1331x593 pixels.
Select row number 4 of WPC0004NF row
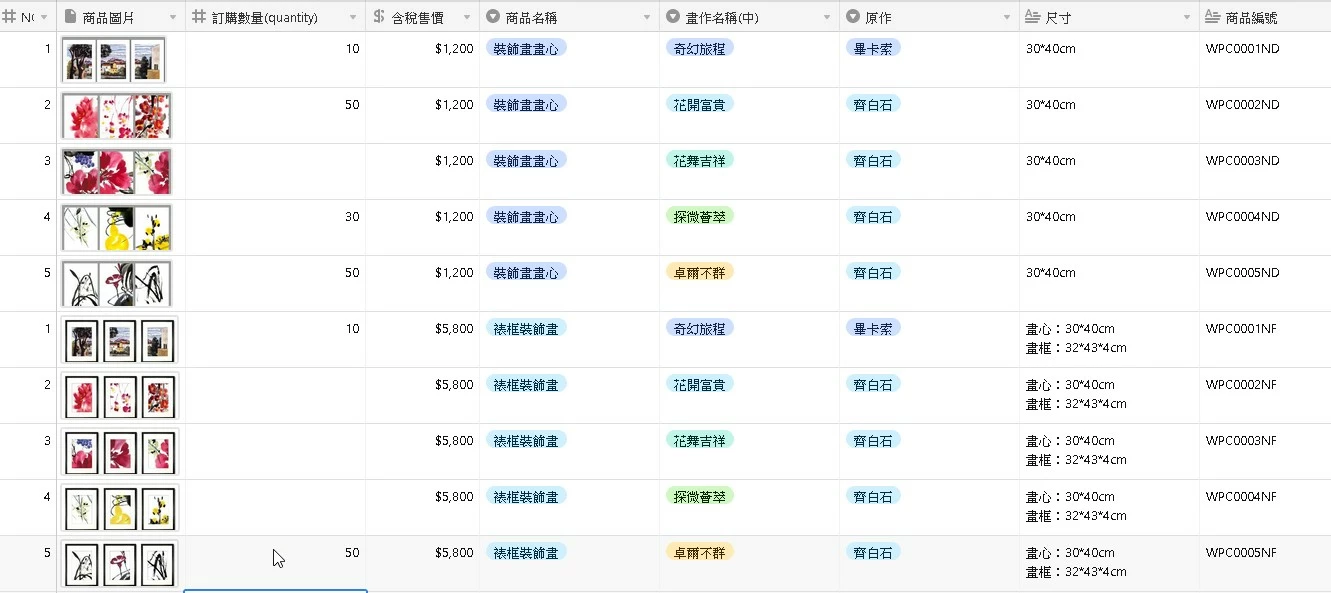click(47, 496)
